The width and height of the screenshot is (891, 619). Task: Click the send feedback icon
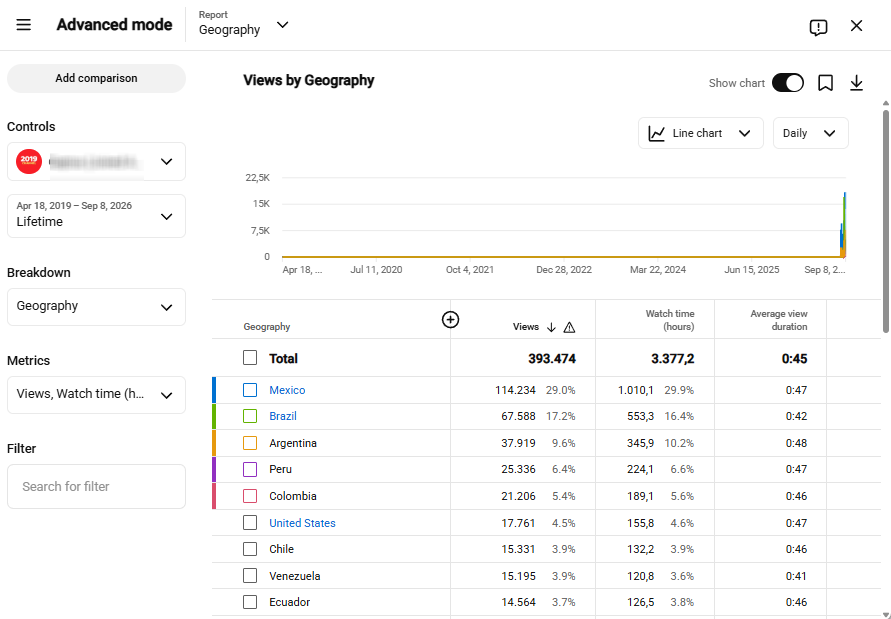(818, 27)
